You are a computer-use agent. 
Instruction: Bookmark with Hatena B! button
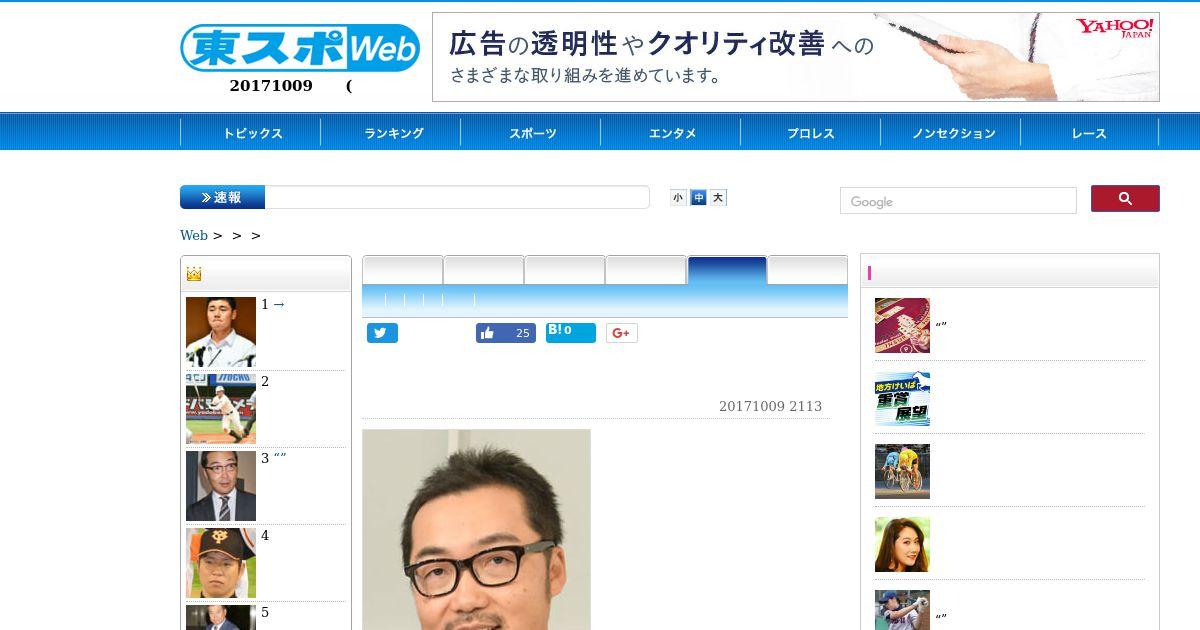(571, 333)
